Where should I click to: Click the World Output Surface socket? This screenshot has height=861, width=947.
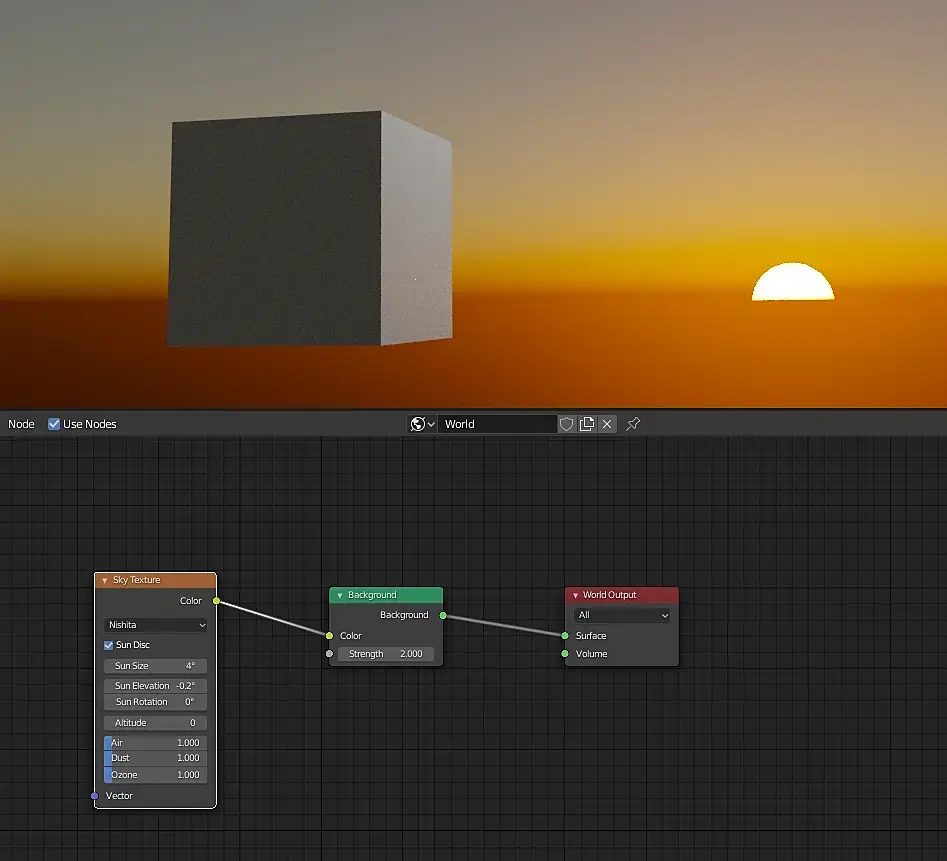click(x=565, y=636)
